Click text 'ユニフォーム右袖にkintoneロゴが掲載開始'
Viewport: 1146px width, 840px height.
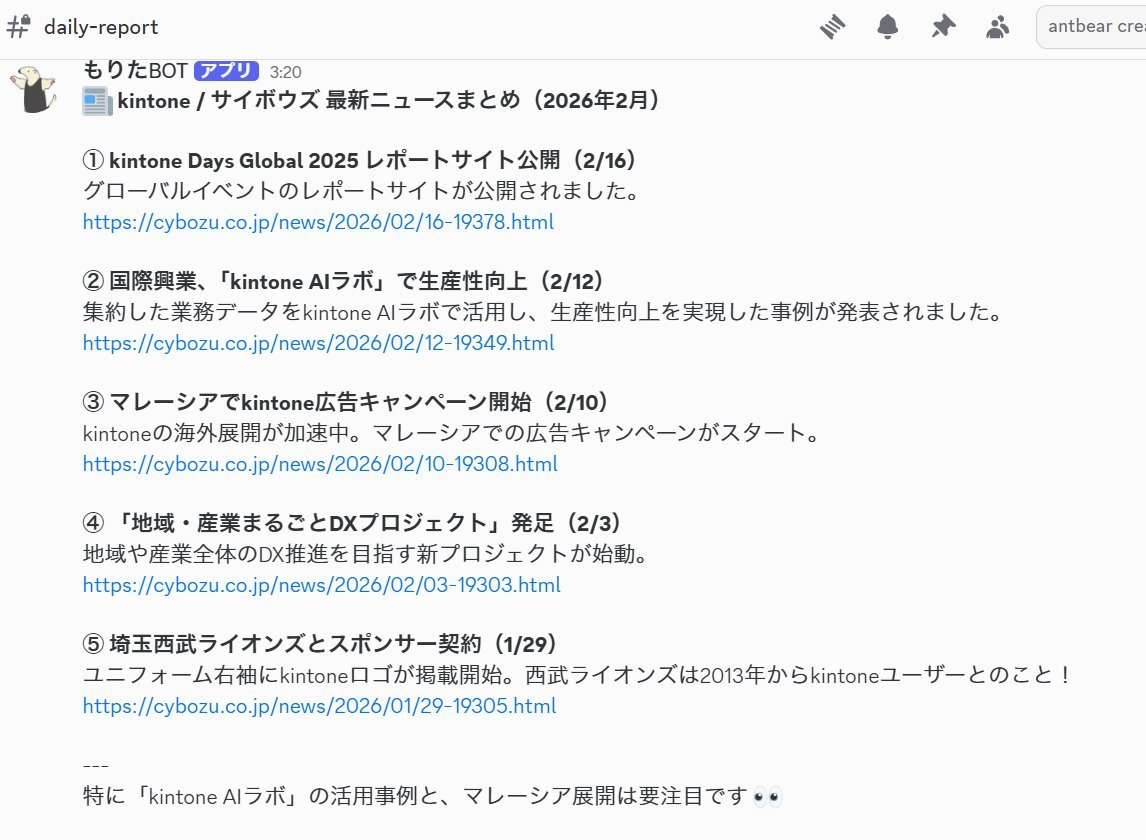point(293,675)
